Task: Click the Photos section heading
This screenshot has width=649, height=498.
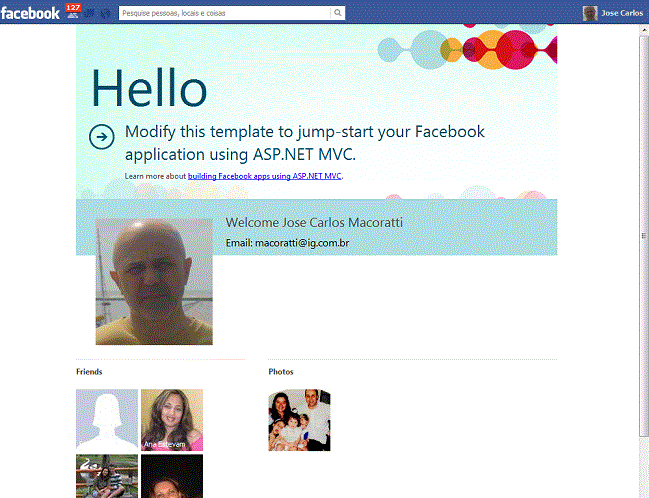Action: pos(281,372)
